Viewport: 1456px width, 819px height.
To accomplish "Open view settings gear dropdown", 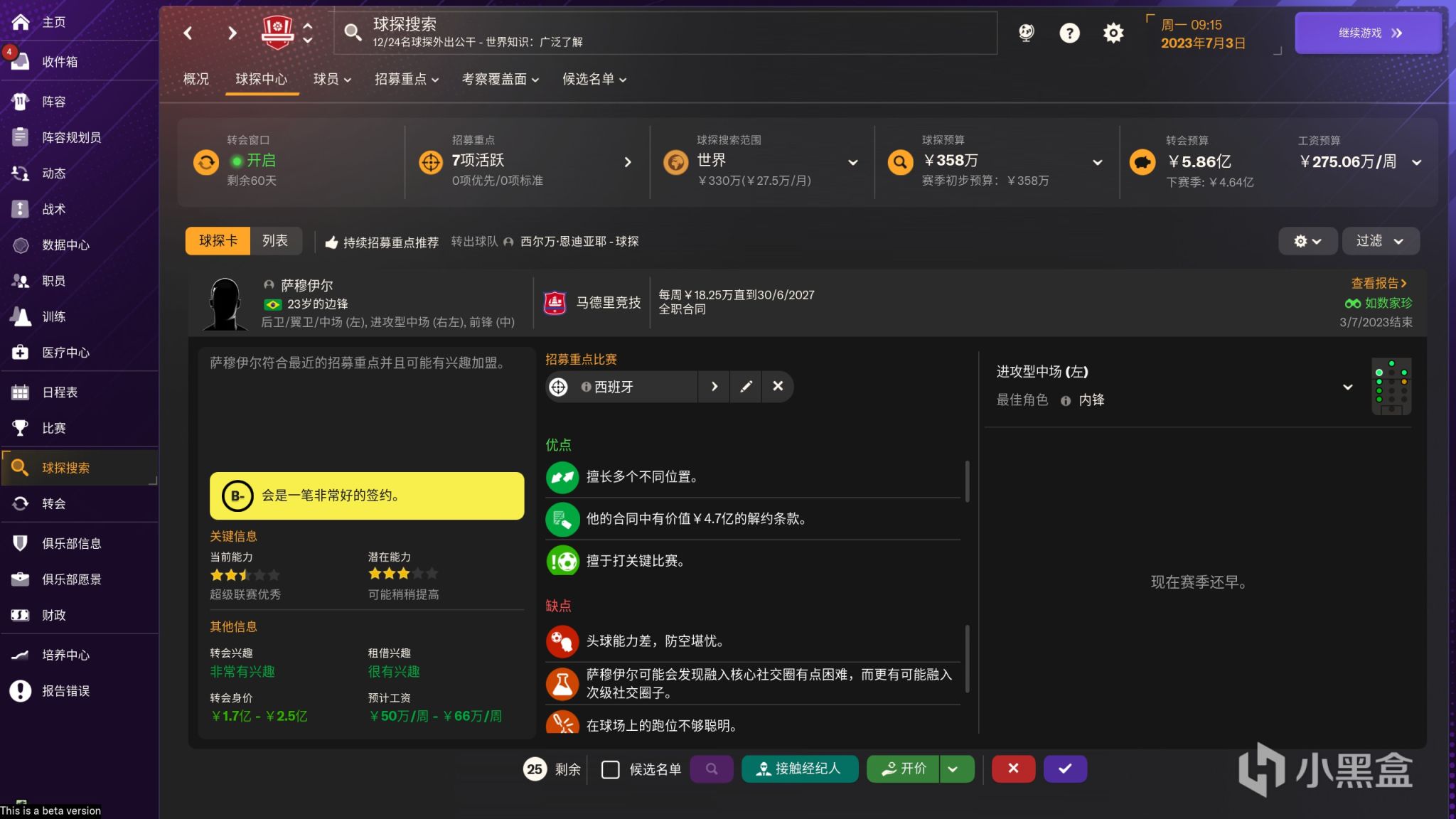I will tap(1307, 241).
